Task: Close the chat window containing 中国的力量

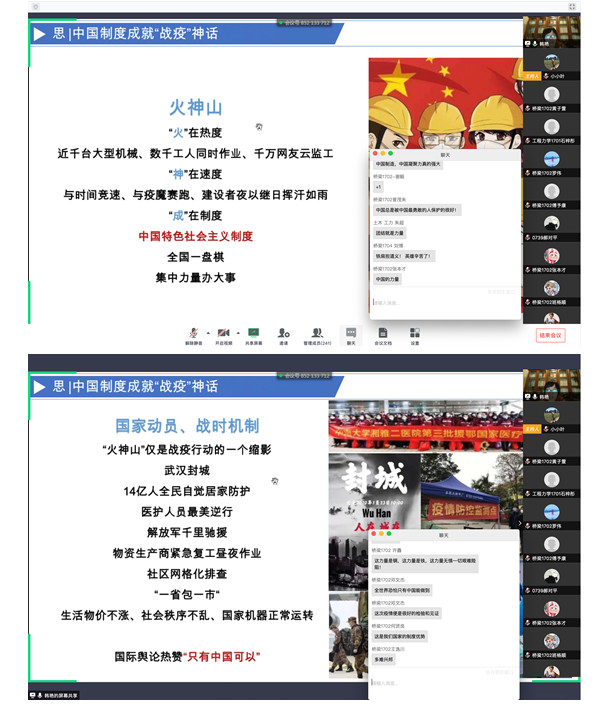Action: [374, 153]
